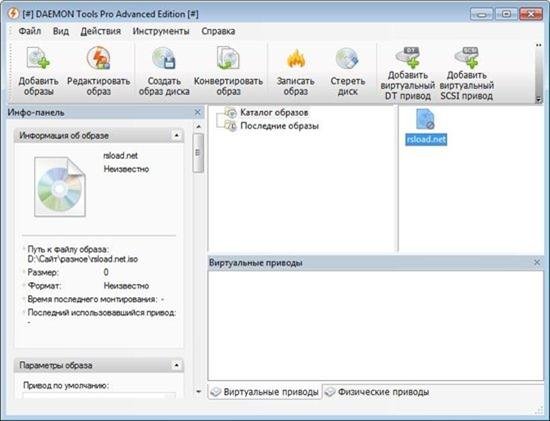Click the info panel scrollbar thumb

point(199,153)
